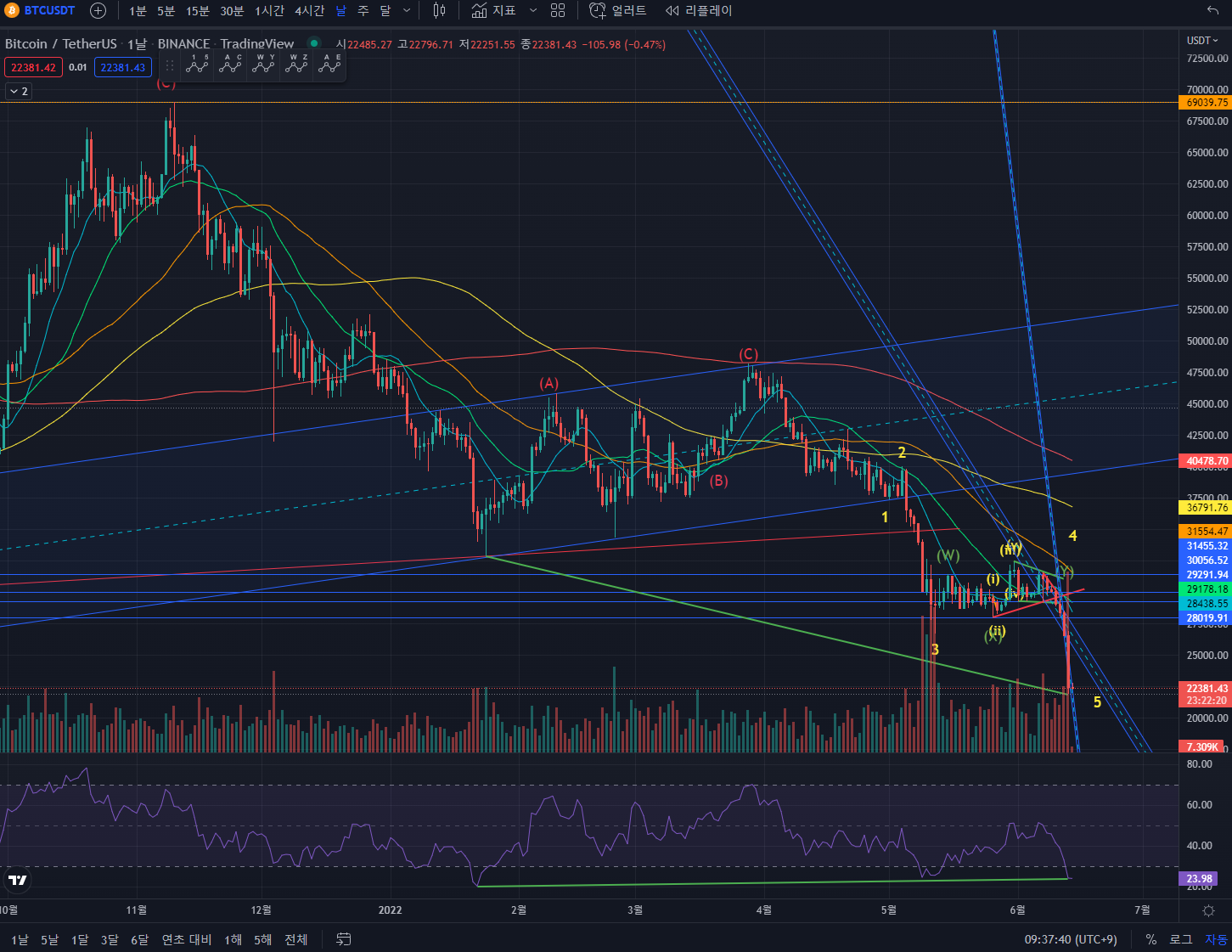1232x952 pixels.
Task: Start bar replay with 리플레이
Action: [699, 11]
